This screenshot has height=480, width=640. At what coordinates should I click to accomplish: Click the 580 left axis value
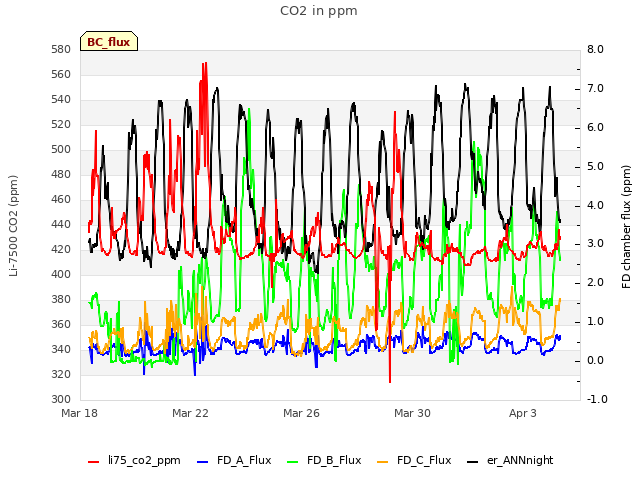click(x=61, y=50)
